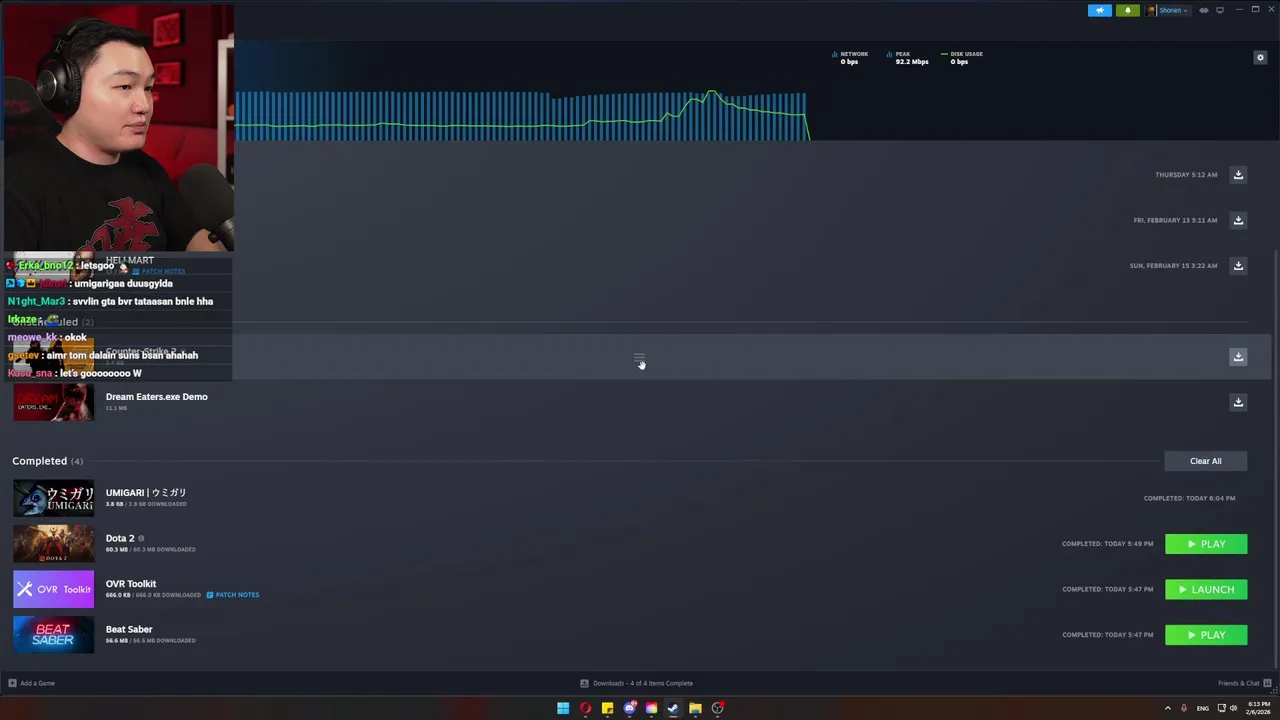1280x720 pixels.
Task: Open Discord from taskbar
Action: 629,708
